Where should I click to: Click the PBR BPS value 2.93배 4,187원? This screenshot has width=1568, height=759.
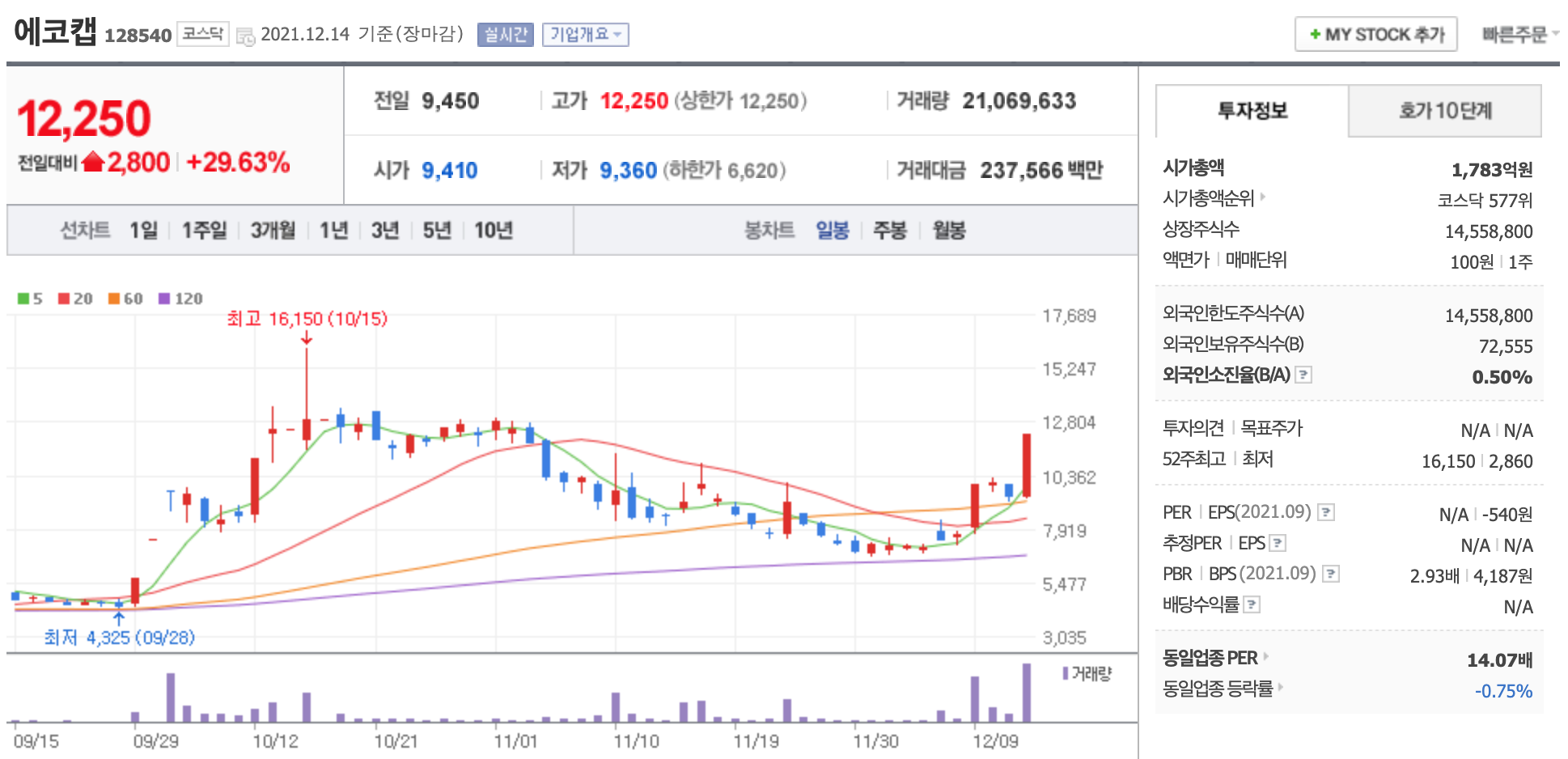pos(1472,576)
